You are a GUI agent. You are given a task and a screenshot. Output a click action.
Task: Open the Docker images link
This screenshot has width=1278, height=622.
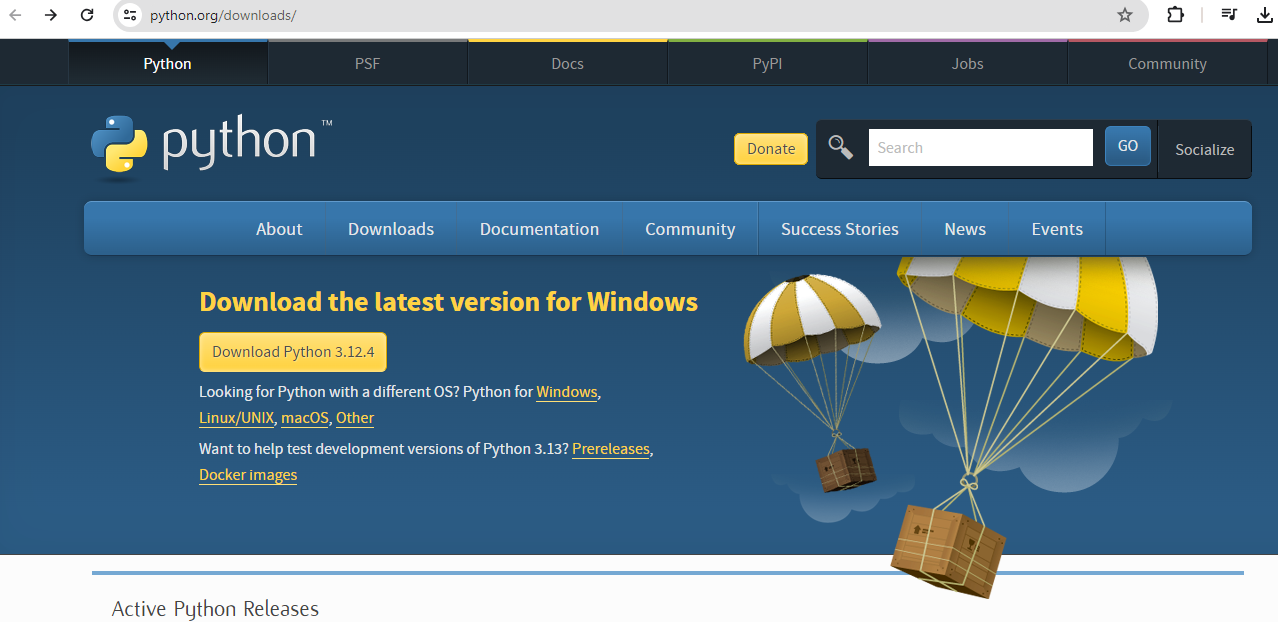(x=248, y=475)
